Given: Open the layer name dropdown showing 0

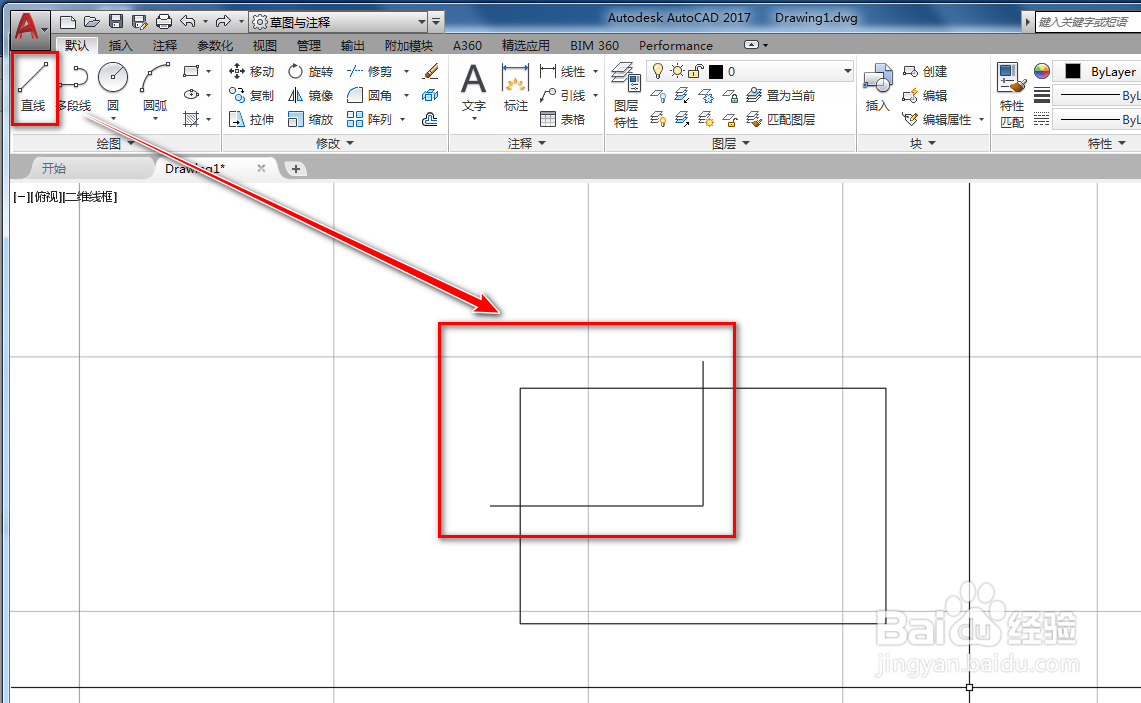Looking at the screenshot, I should tap(750, 71).
